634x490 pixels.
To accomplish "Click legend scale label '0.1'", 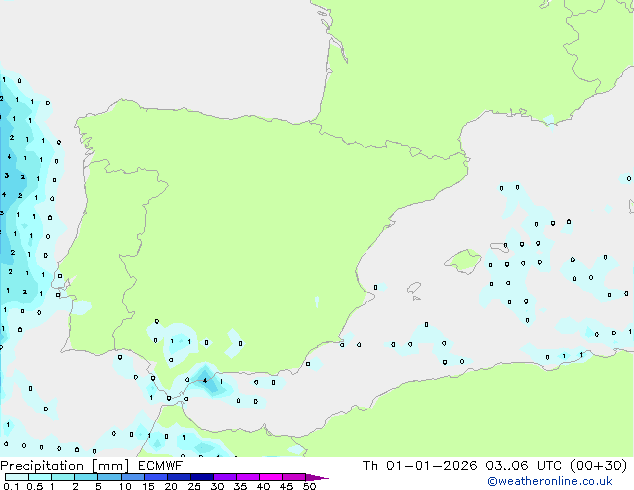I will 11,486.
